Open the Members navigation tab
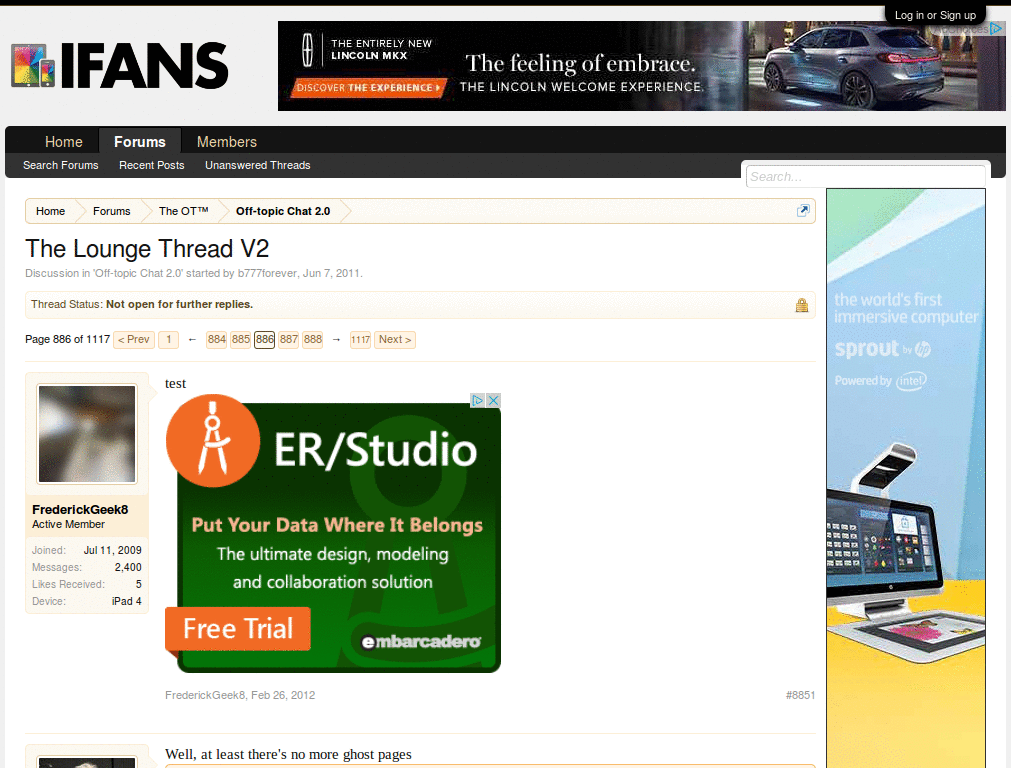The image size is (1024, 768). 227,142
